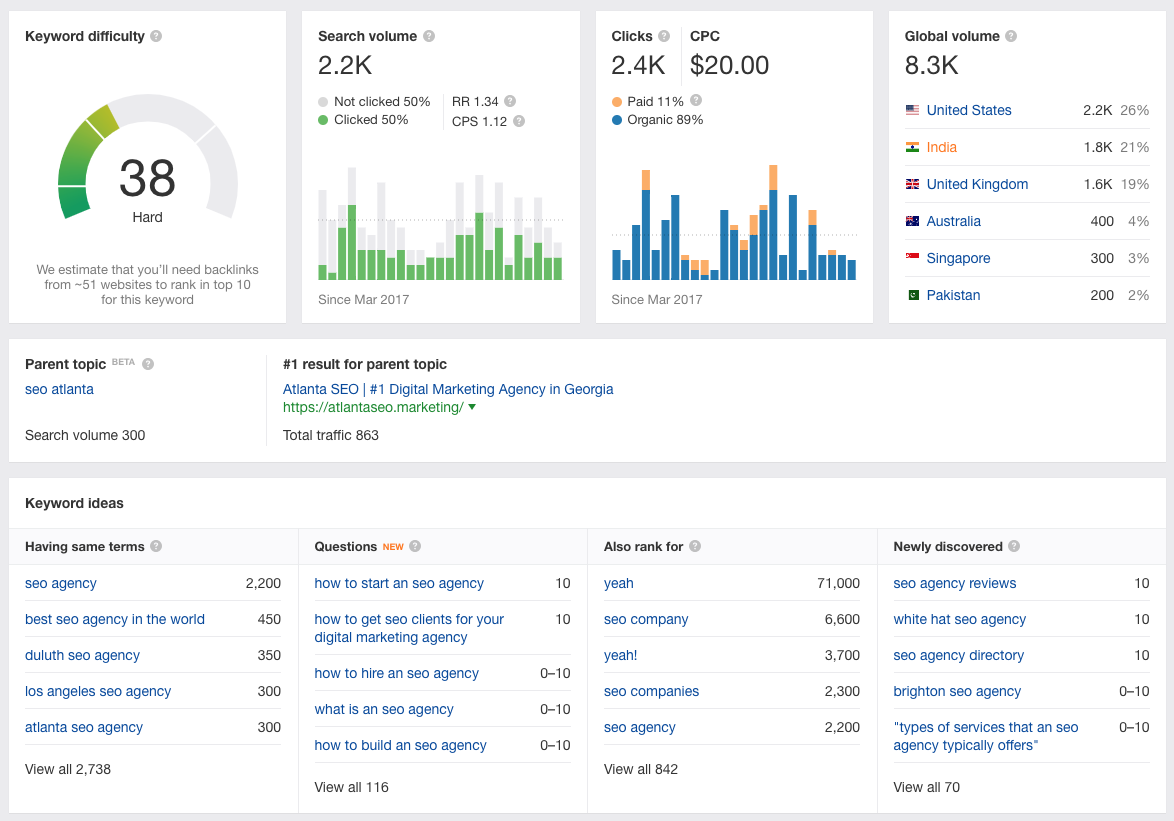Click help icon beside Search volume
This screenshot has height=821, width=1174.
point(429,36)
